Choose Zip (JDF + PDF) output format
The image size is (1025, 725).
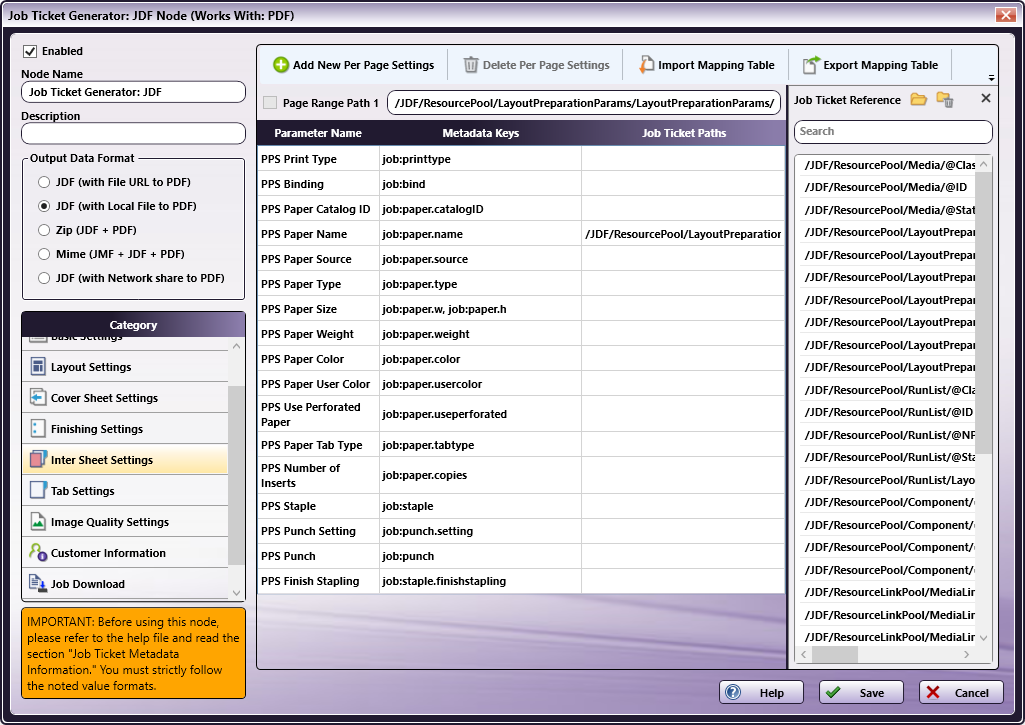click(44, 230)
